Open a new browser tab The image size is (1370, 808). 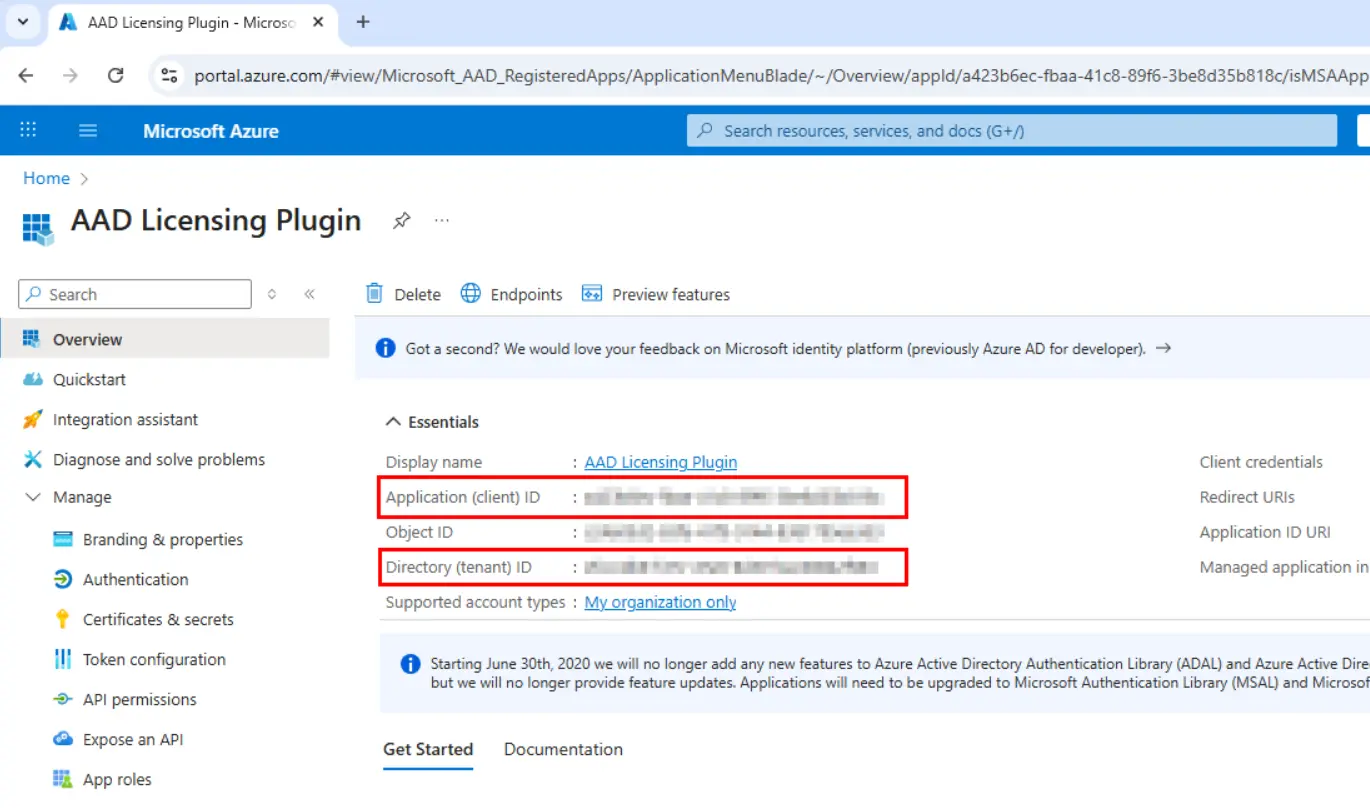[363, 22]
